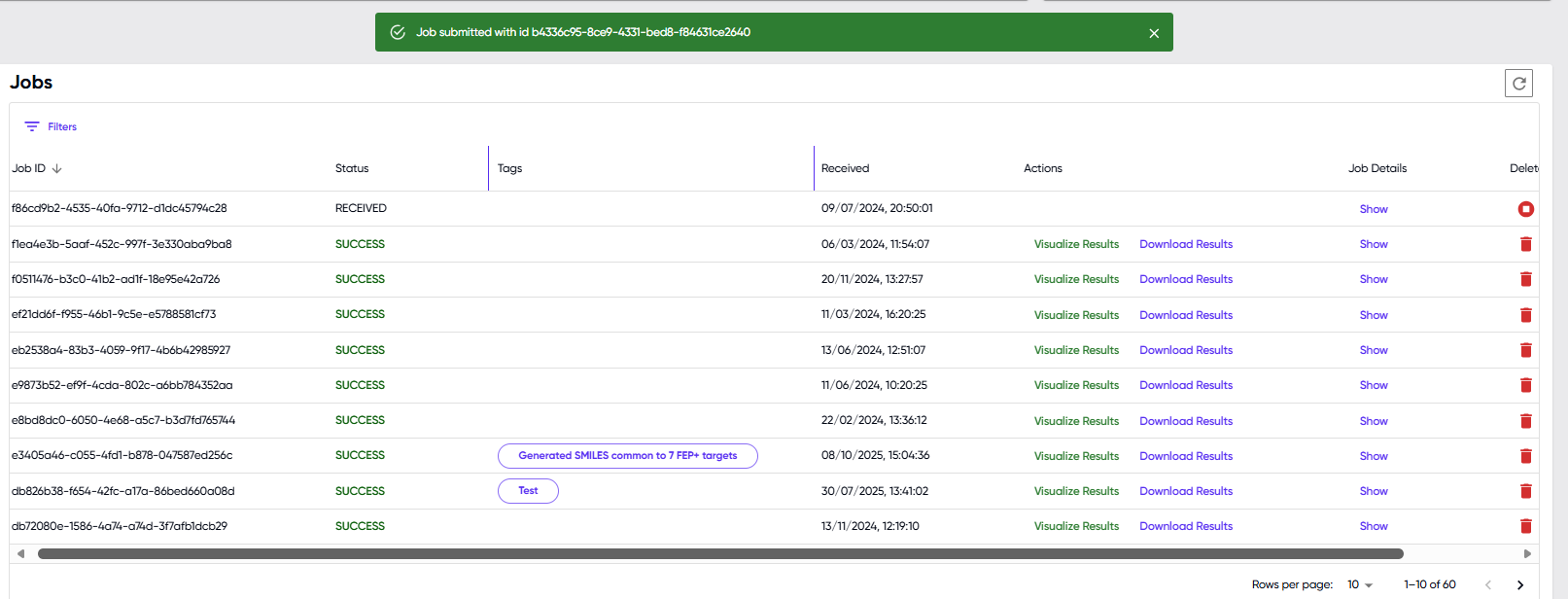The height and width of the screenshot is (599, 1568).
Task: Click the Test tag chip
Action: pos(528,491)
